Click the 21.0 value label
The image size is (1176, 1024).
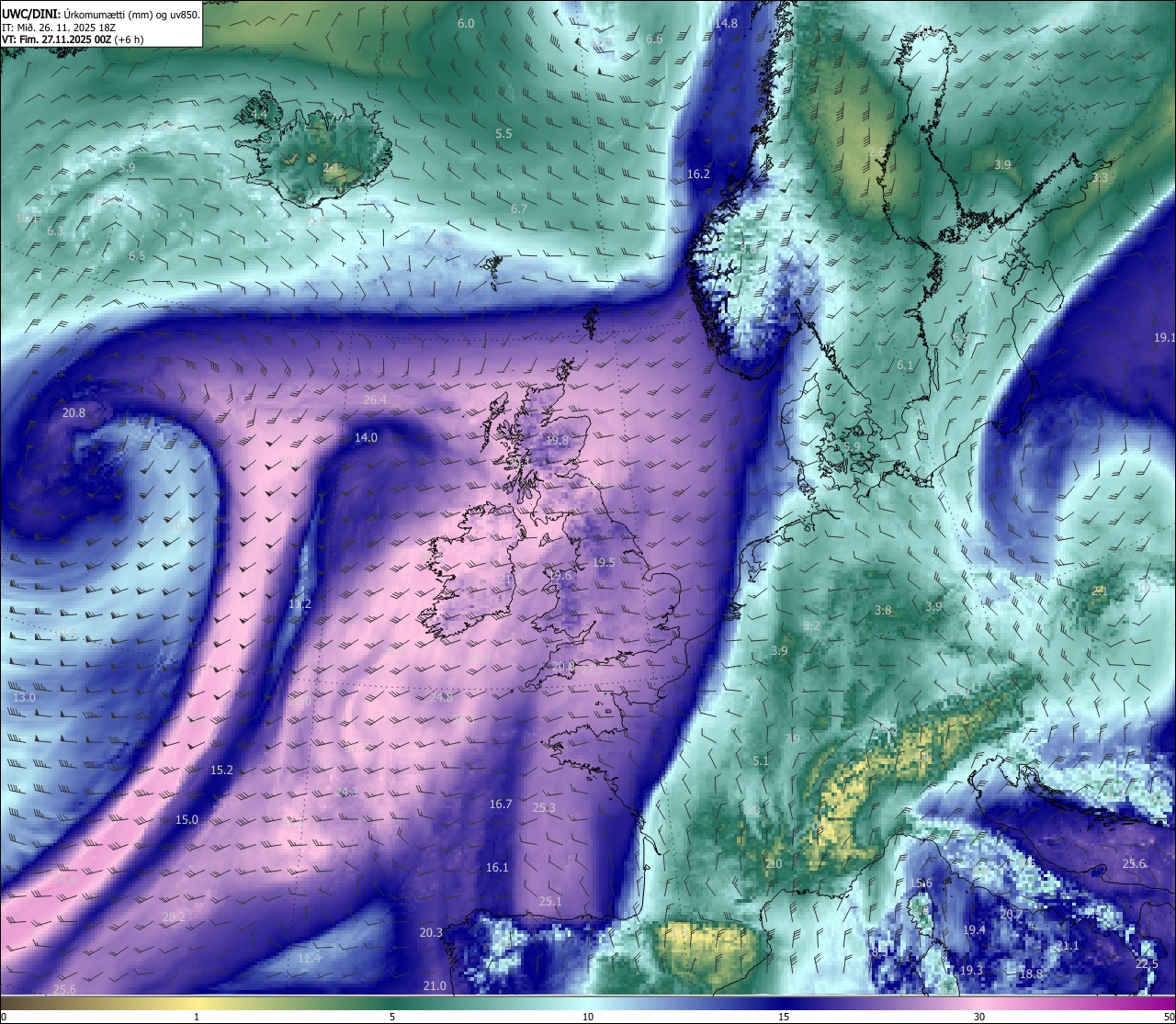(435, 985)
